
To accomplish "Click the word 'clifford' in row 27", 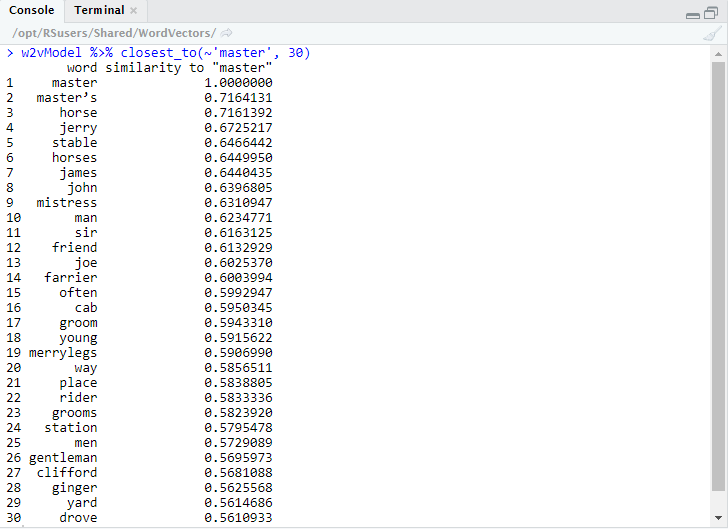I will [67, 473].
